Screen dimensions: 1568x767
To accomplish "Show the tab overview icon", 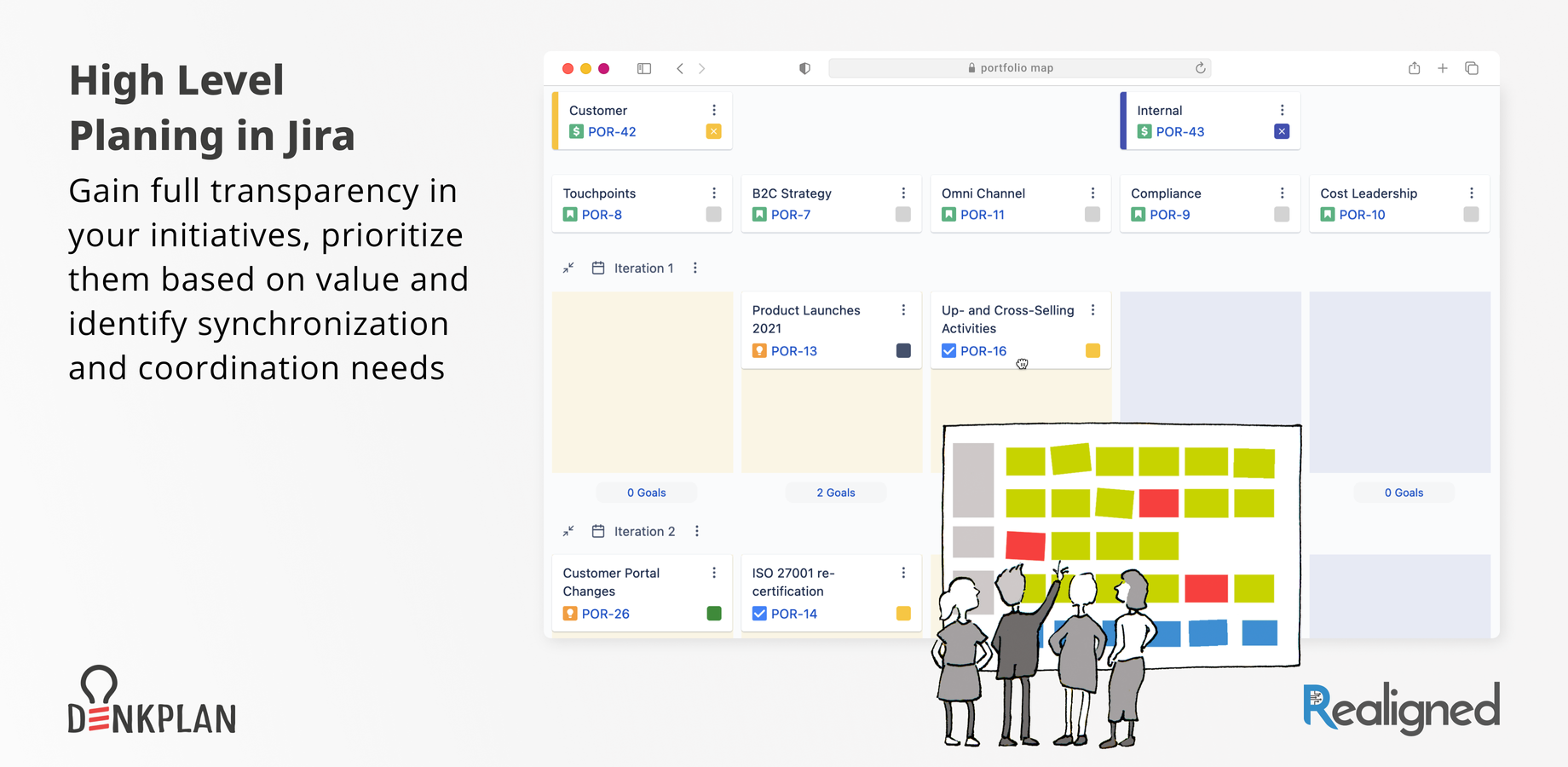I will 1472,68.
